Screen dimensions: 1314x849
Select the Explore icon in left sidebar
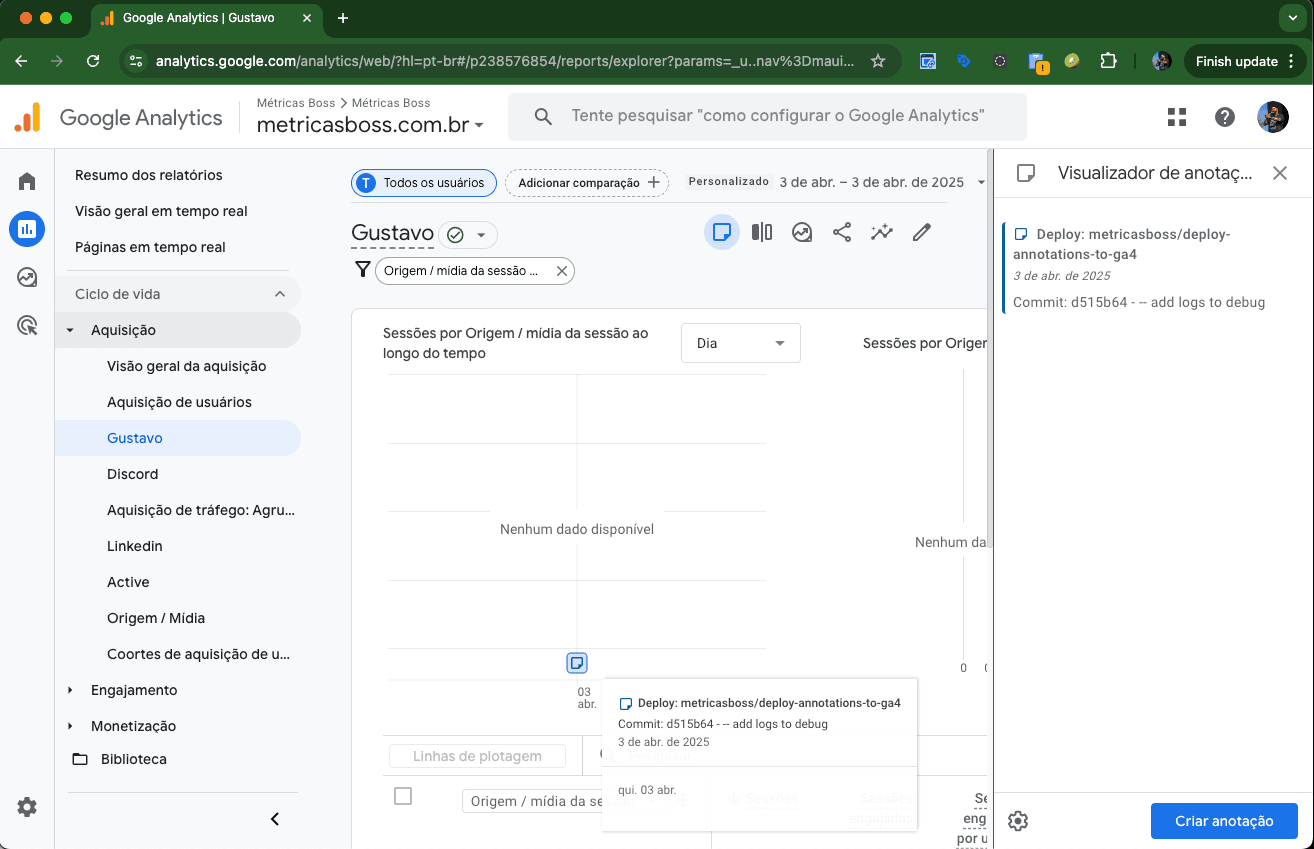(x=26, y=325)
